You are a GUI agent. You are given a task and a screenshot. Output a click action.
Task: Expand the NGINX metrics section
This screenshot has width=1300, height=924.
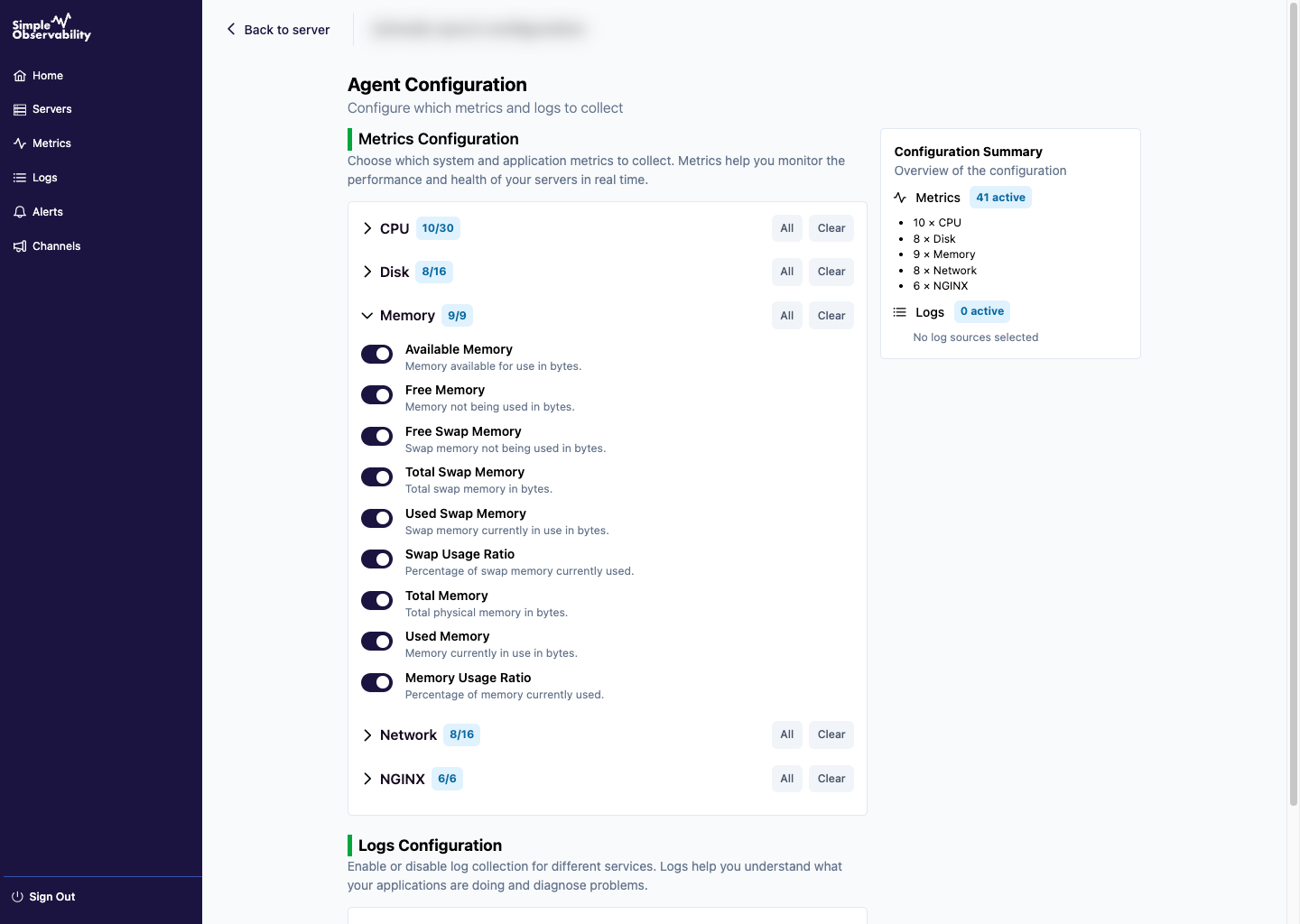(x=367, y=779)
